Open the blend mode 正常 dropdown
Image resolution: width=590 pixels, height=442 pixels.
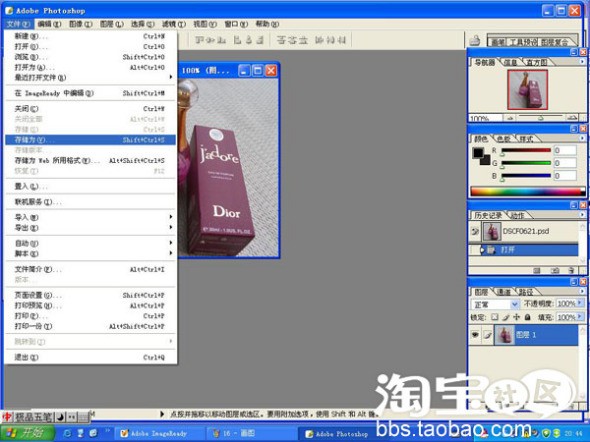[x=514, y=304]
